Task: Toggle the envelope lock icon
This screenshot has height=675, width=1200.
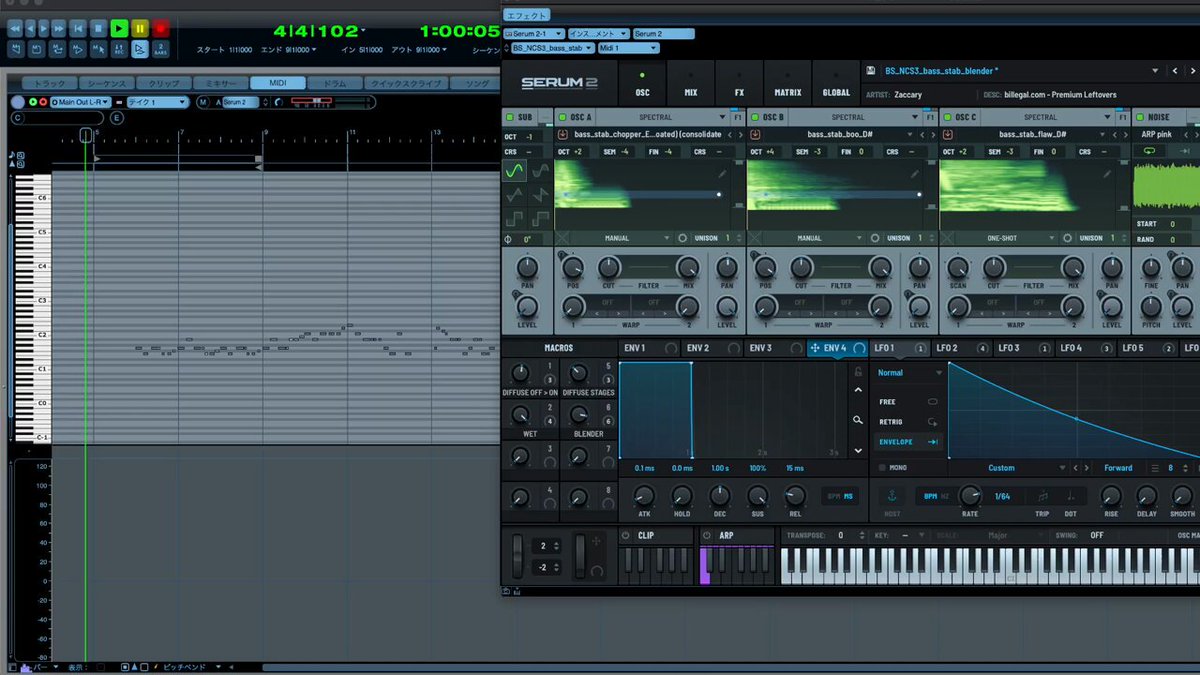Action: pos(857,372)
